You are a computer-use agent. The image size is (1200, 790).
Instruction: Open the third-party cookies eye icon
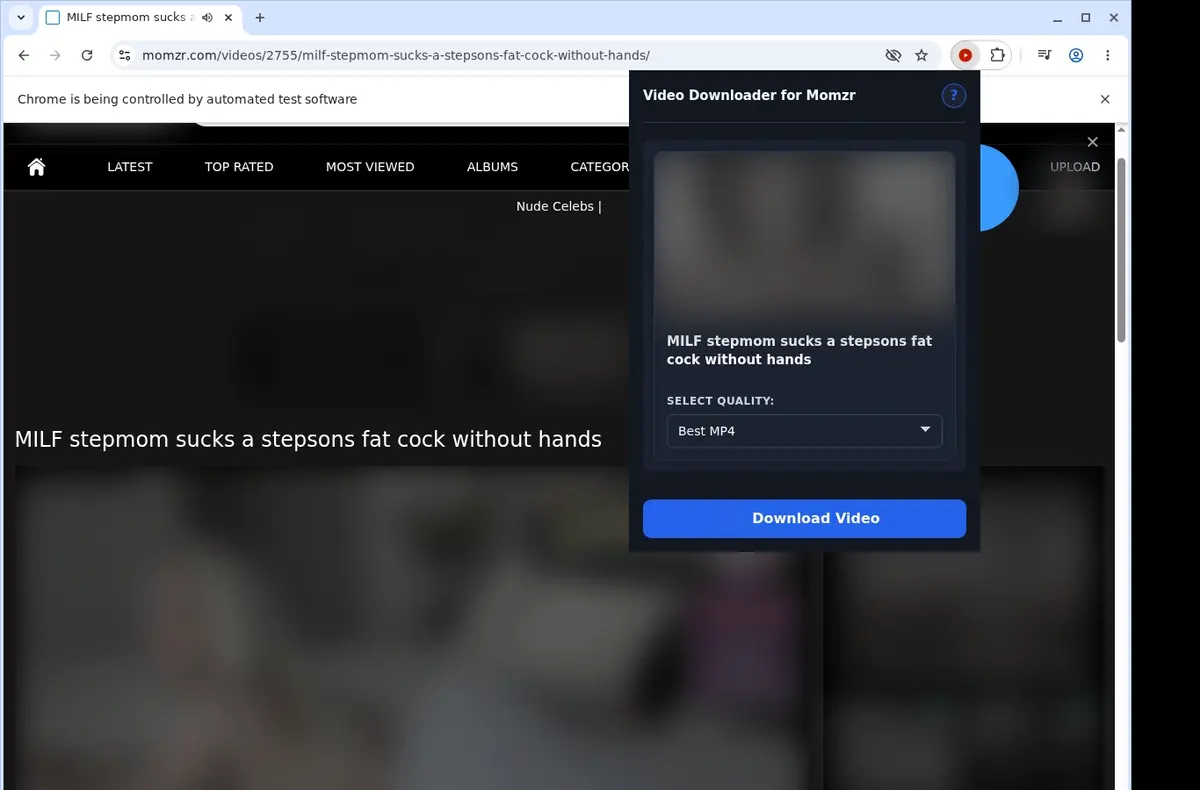point(893,56)
